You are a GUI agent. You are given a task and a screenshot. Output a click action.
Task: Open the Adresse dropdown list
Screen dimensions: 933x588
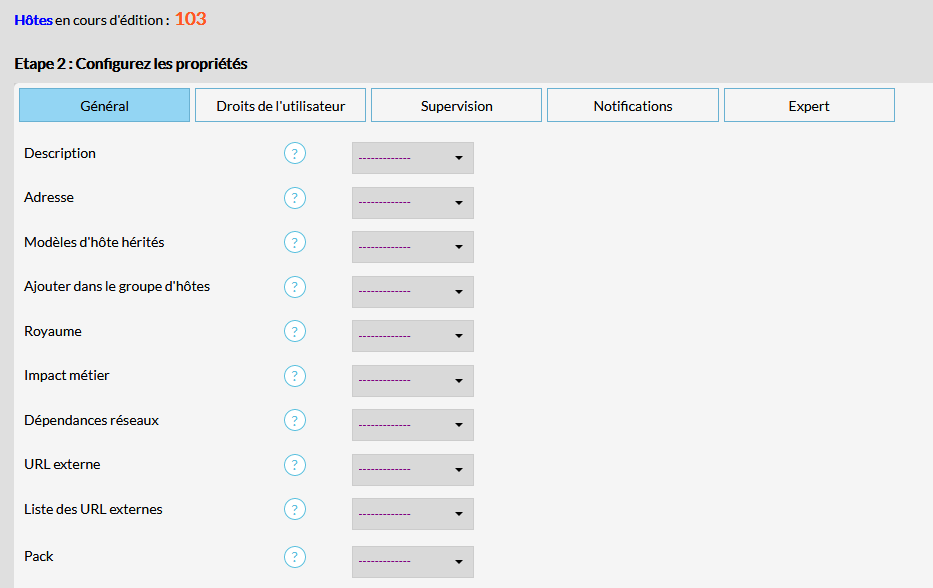412,203
